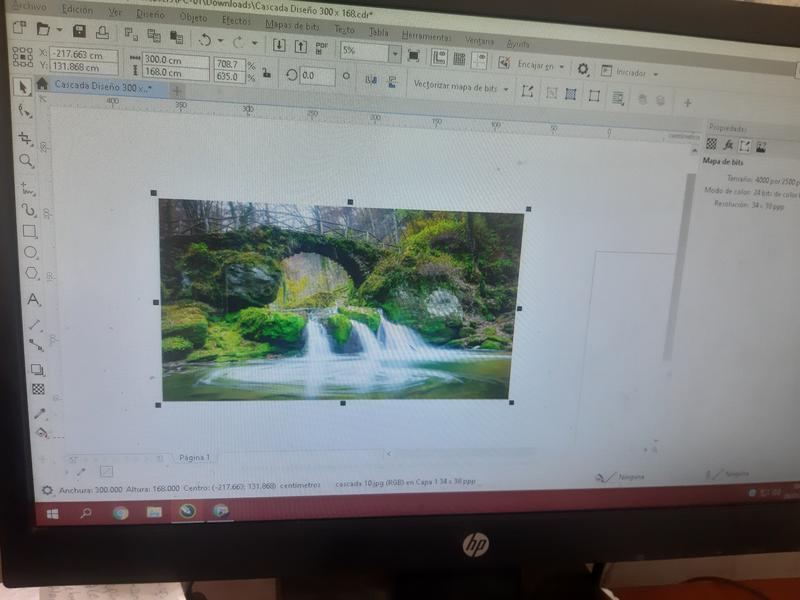Select the Text tool
This screenshot has height=600, width=800.
point(33,299)
